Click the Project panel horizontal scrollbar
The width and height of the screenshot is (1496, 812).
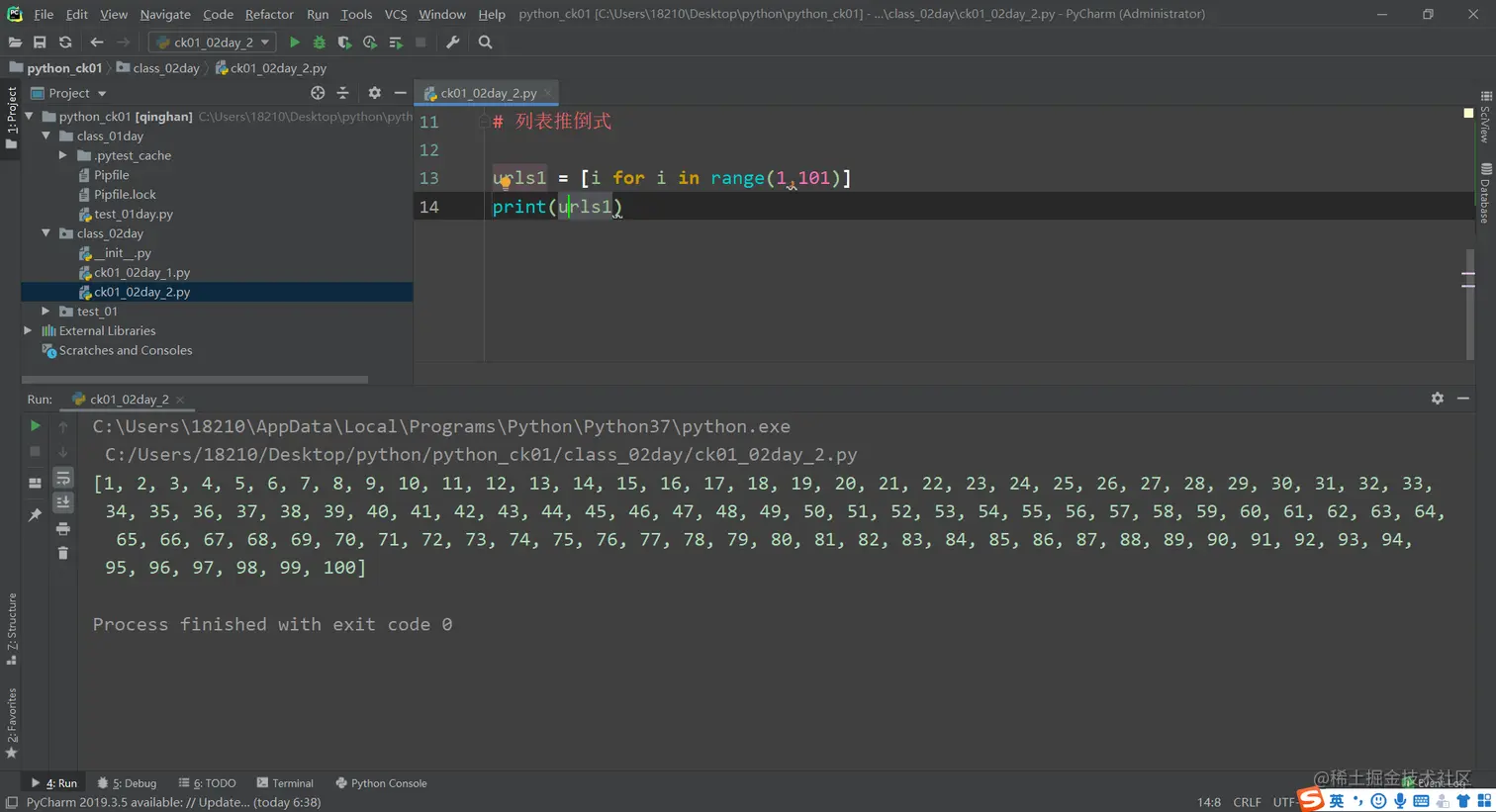pos(195,379)
